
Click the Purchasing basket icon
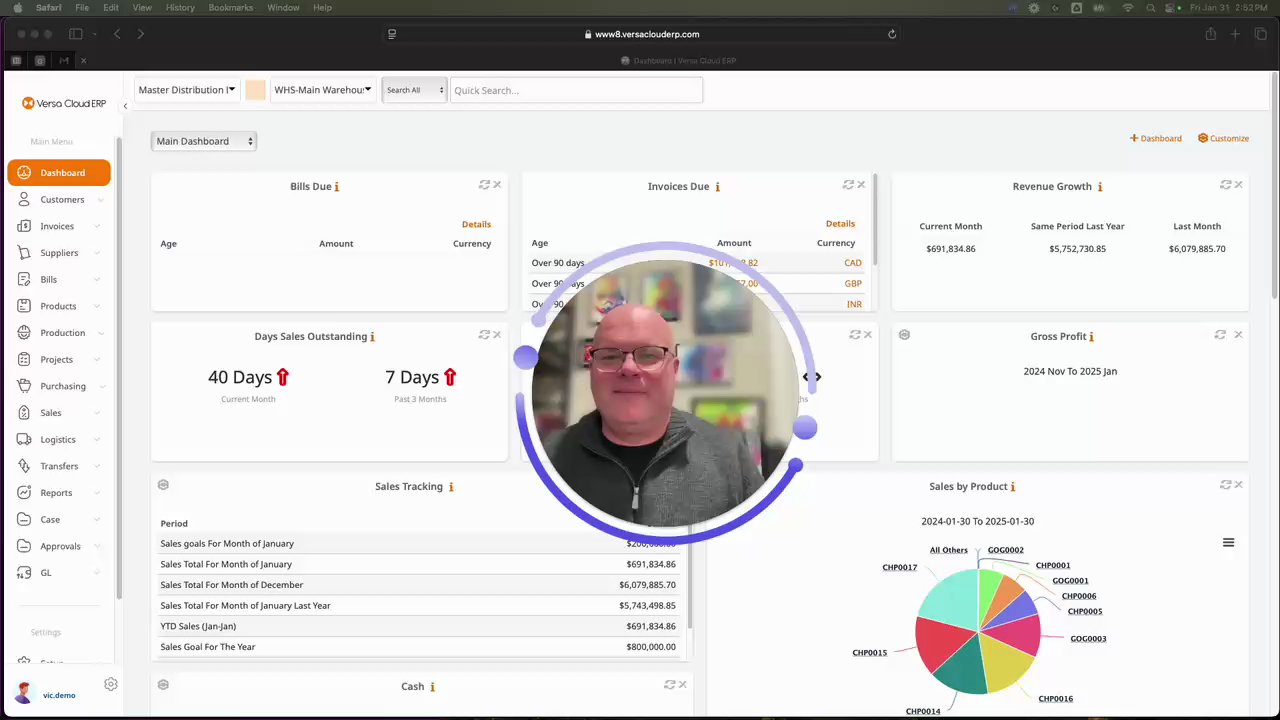tap(25, 386)
